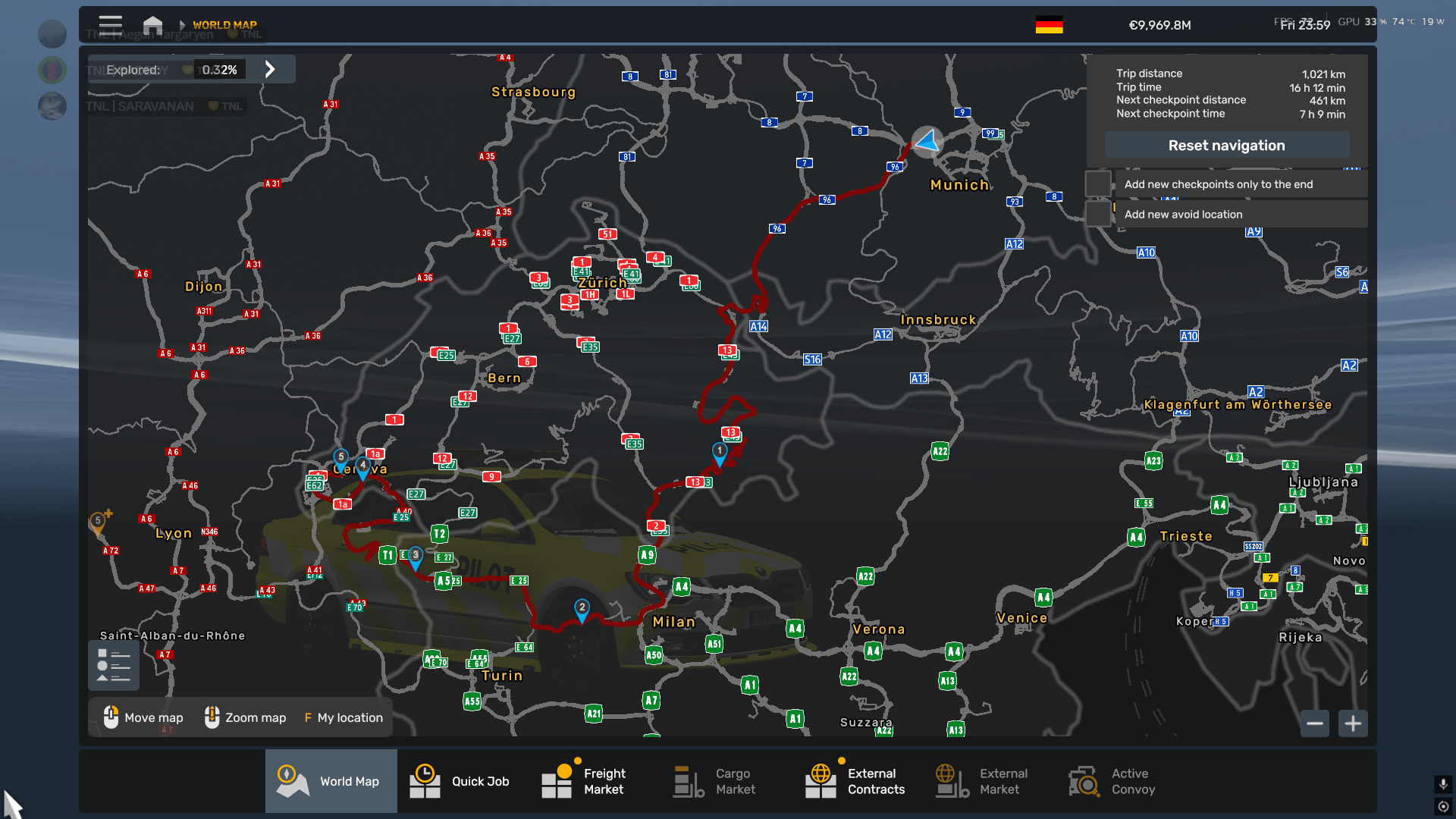Image resolution: width=1456 pixels, height=819 pixels.
Task: Go to the home screen icon
Action: [152, 24]
